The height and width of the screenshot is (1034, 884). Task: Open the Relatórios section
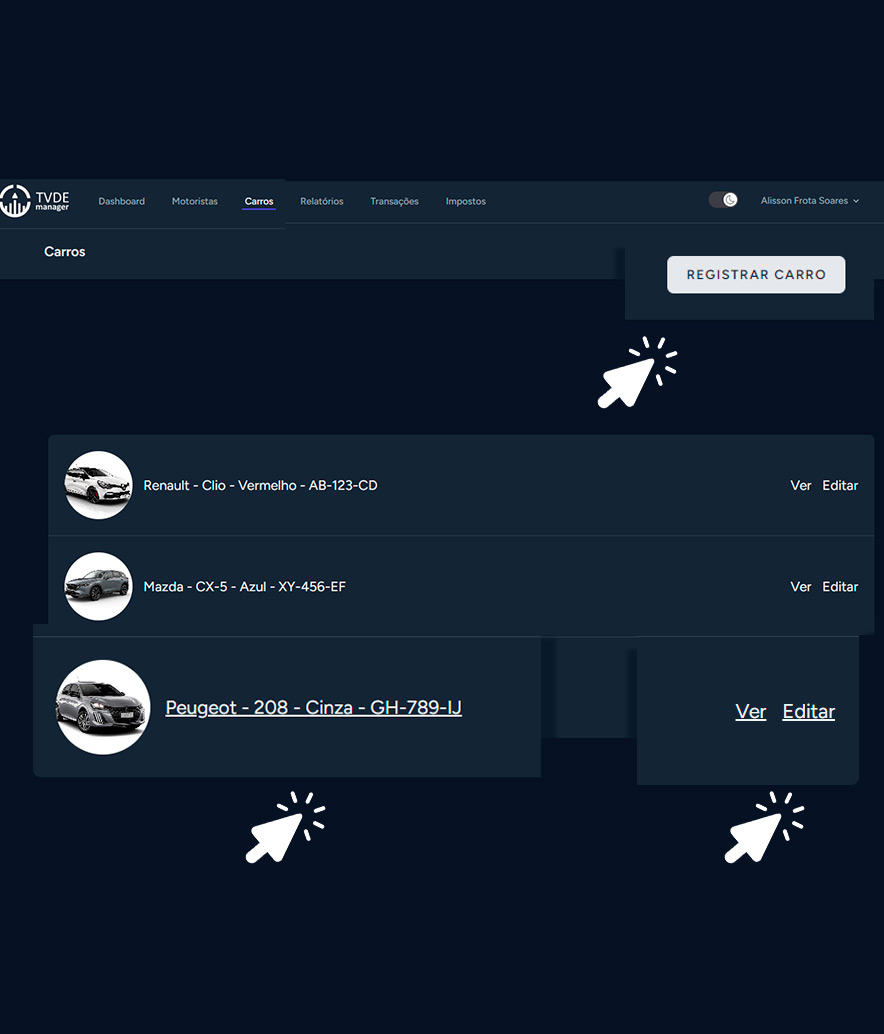coord(321,201)
